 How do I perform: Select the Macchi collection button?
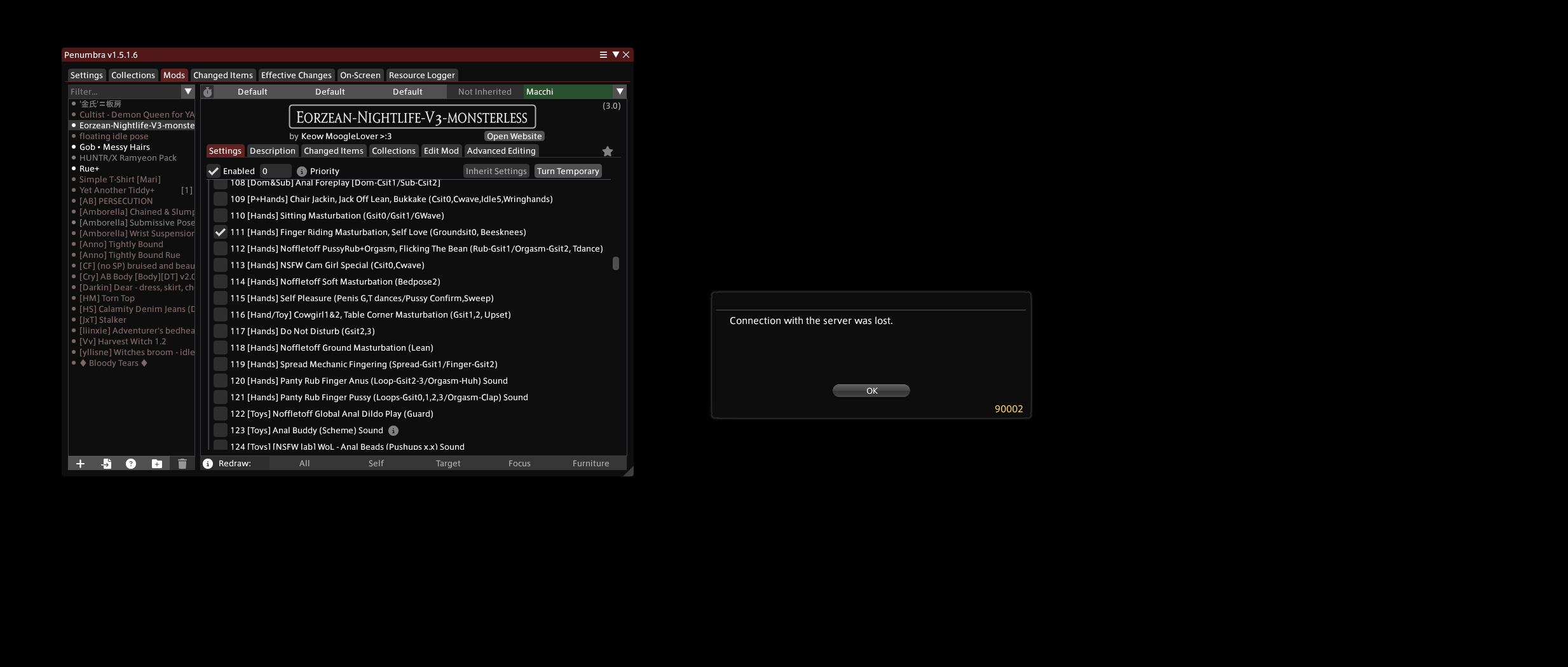pyautogui.click(x=569, y=91)
